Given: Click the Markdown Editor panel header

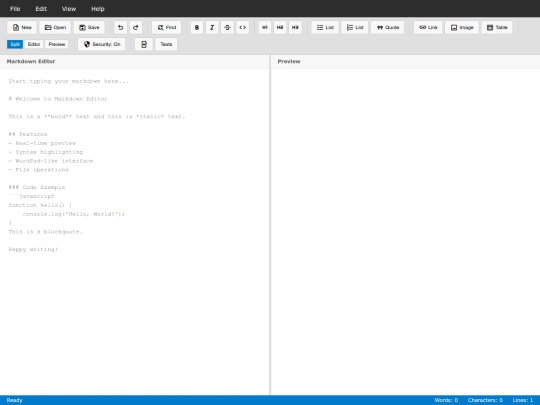Looking at the screenshot, I should 135,61.
